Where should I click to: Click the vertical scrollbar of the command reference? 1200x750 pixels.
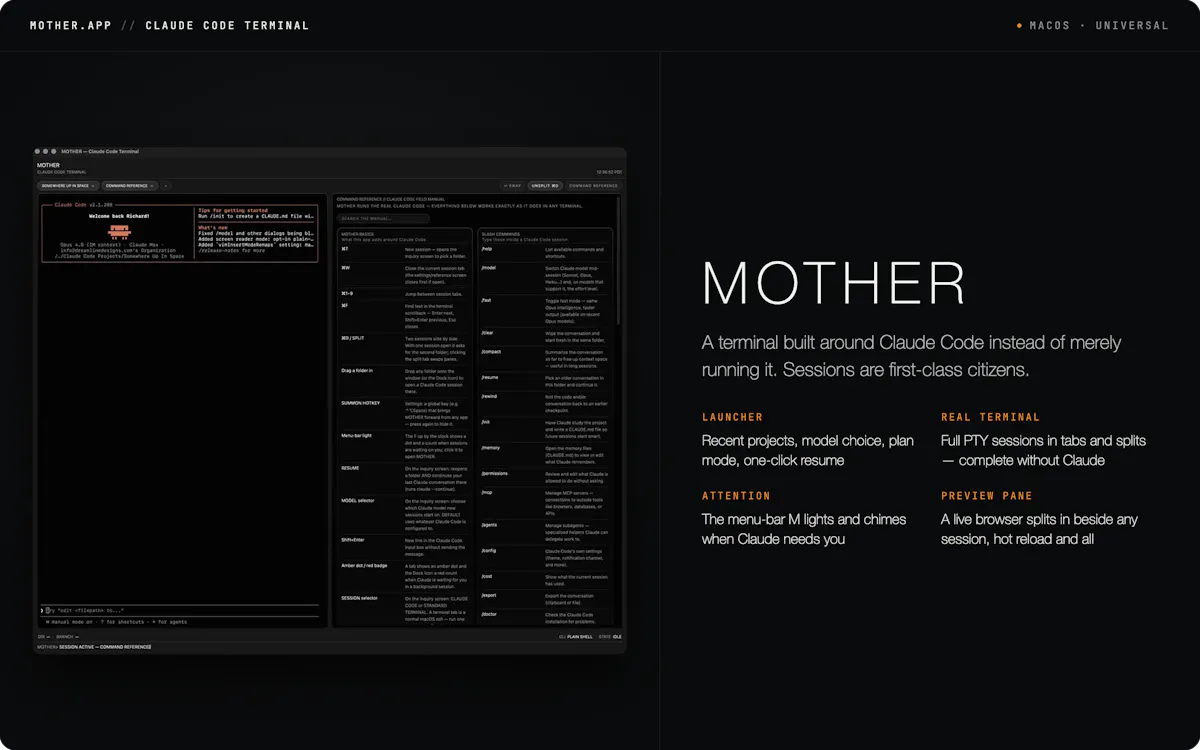[618, 260]
